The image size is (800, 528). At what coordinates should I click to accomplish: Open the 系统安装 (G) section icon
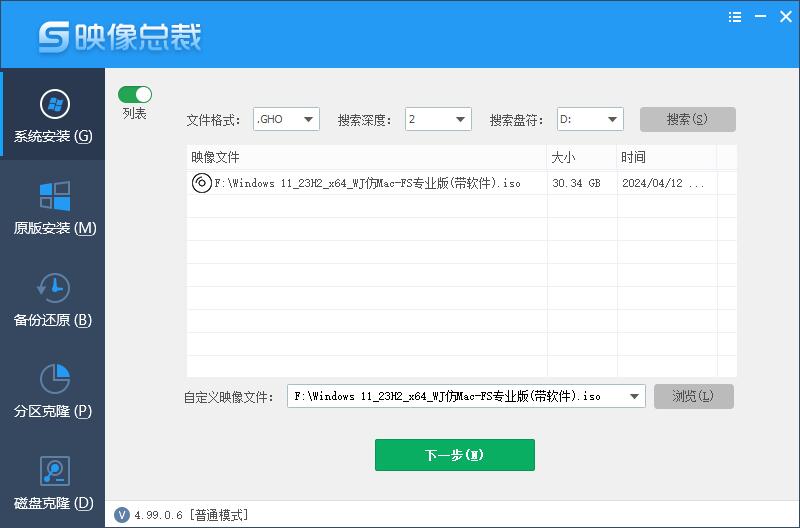coord(53,104)
